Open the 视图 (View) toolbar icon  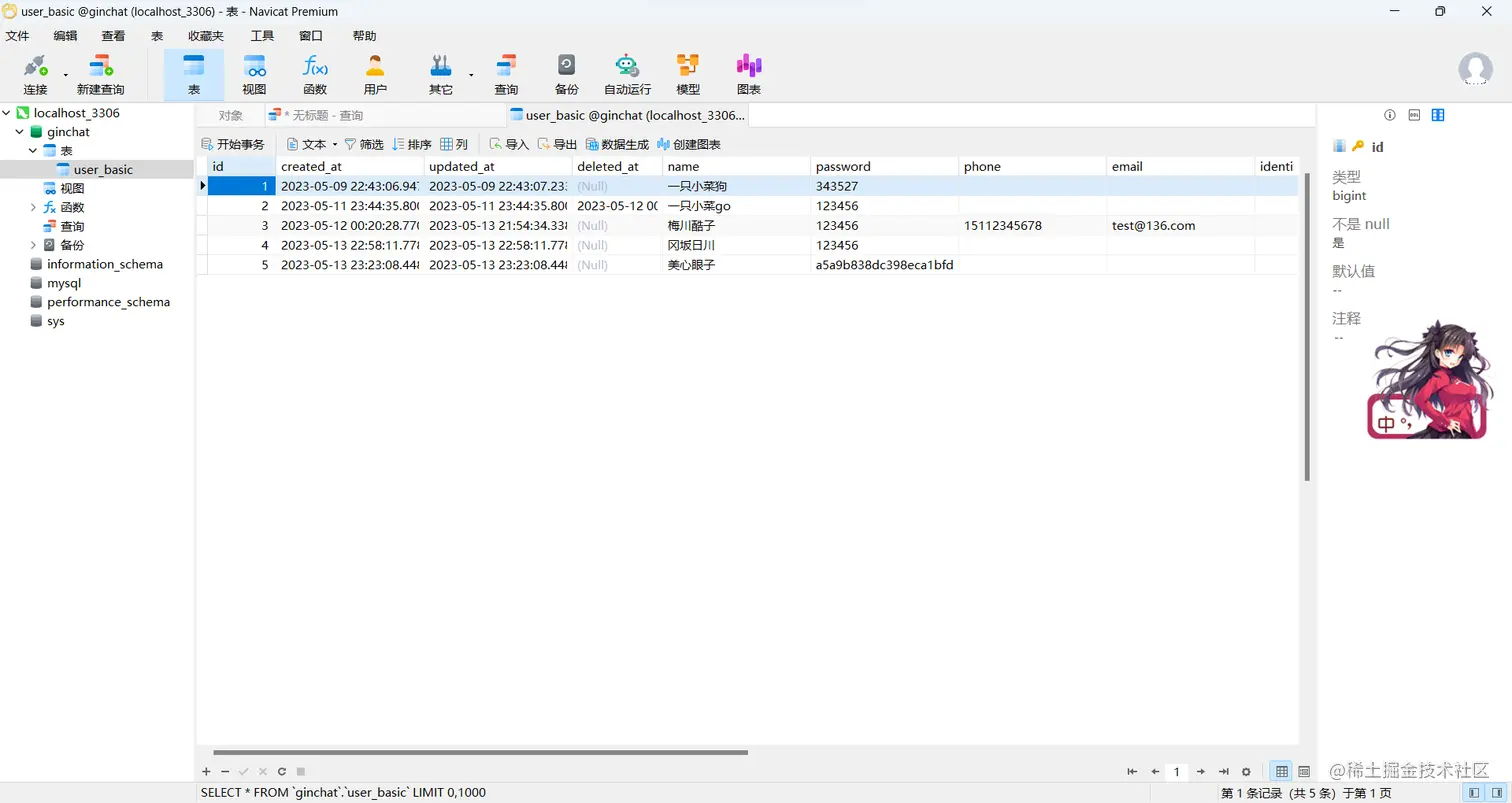(x=254, y=75)
